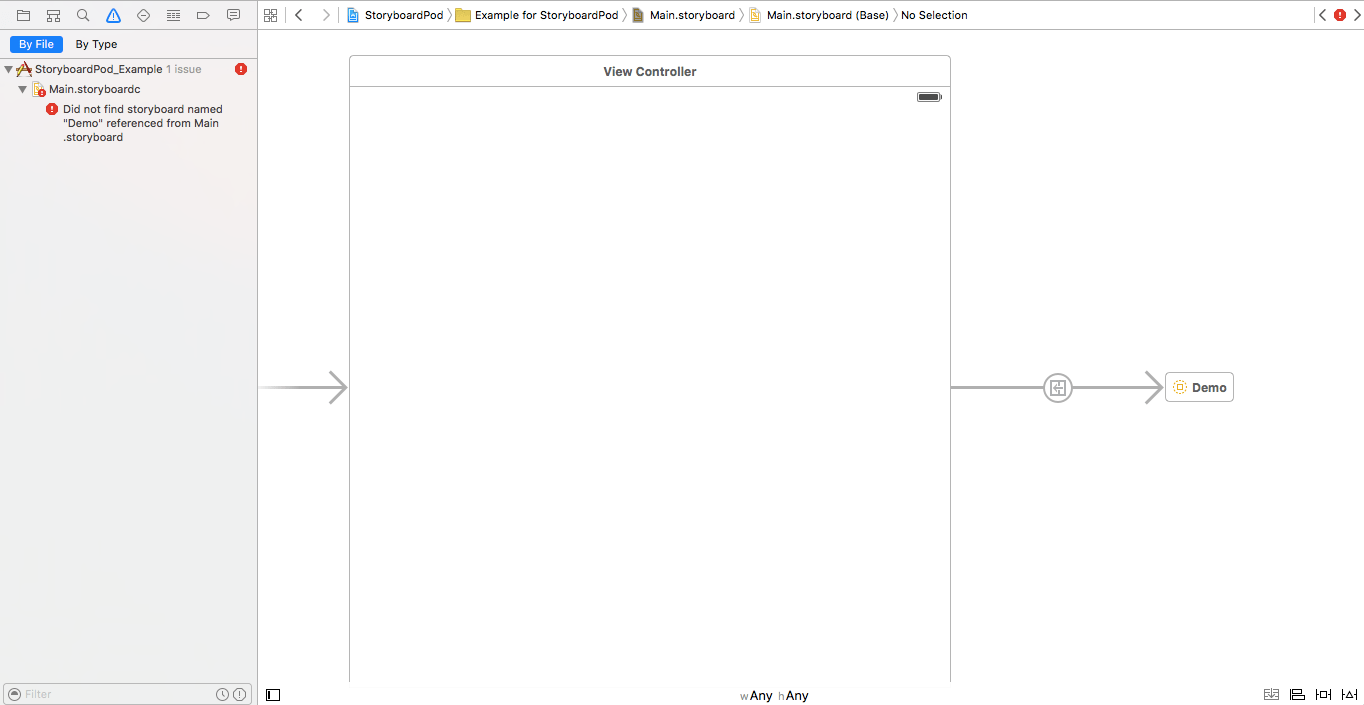Click red error indicator in jump bar
Viewport: 1364px width, 705px height.
click(x=1340, y=15)
